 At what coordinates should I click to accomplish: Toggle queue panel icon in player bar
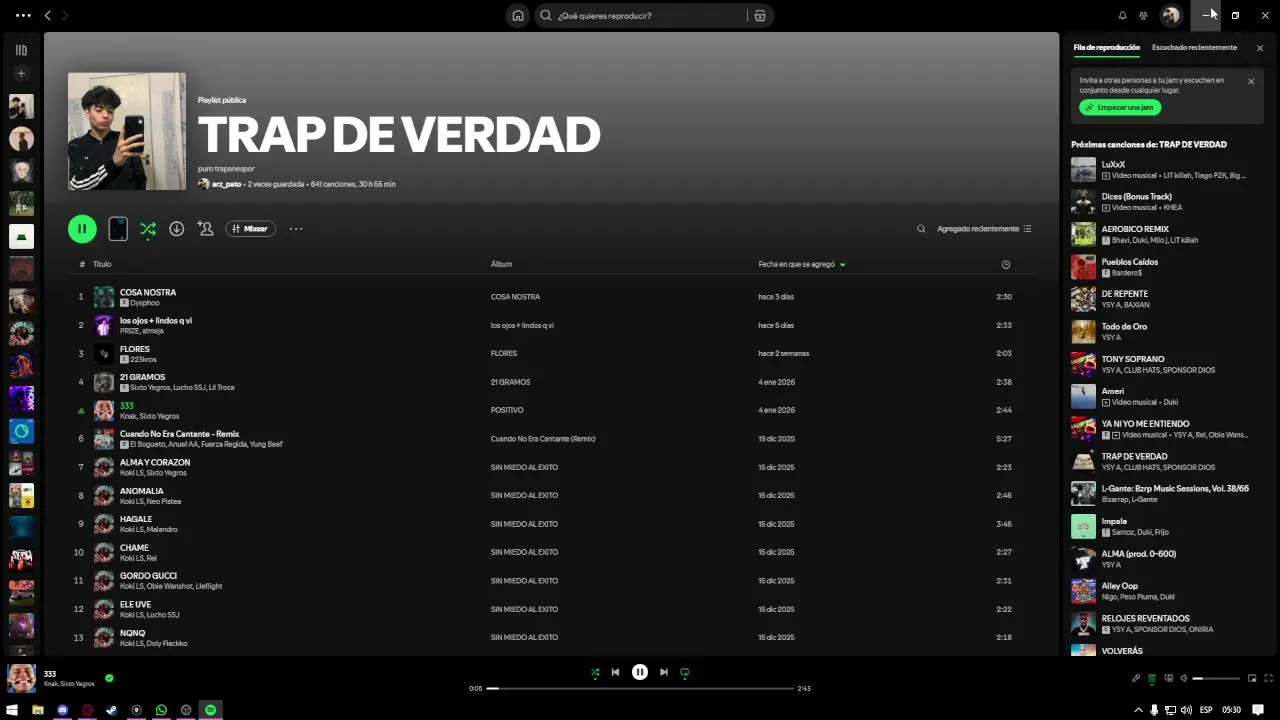(x=1152, y=679)
